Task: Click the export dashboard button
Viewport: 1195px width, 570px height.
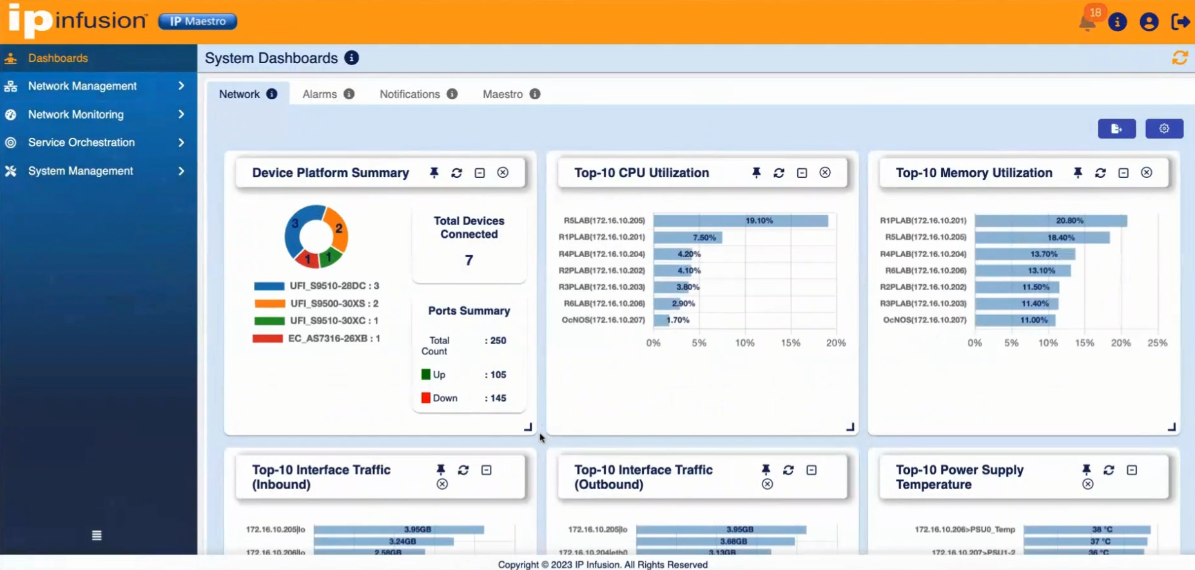Action: pyautogui.click(x=1117, y=129)
